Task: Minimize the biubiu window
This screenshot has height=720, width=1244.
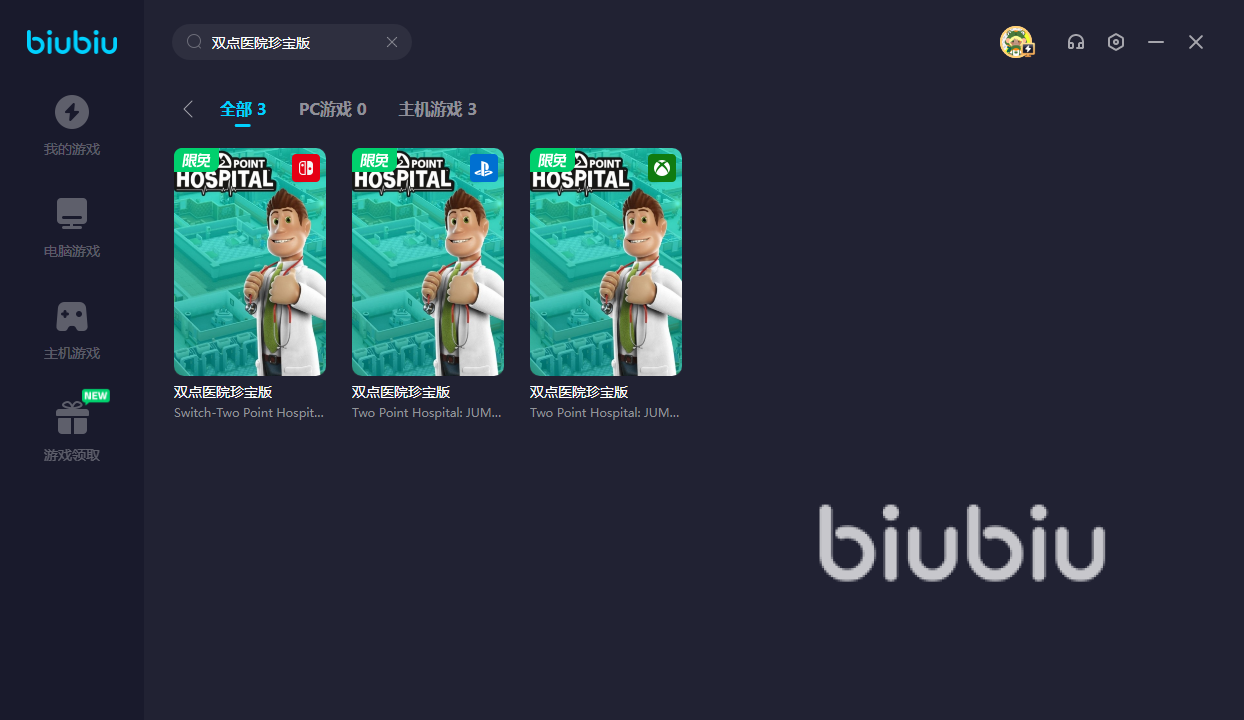Action: 1156,42
